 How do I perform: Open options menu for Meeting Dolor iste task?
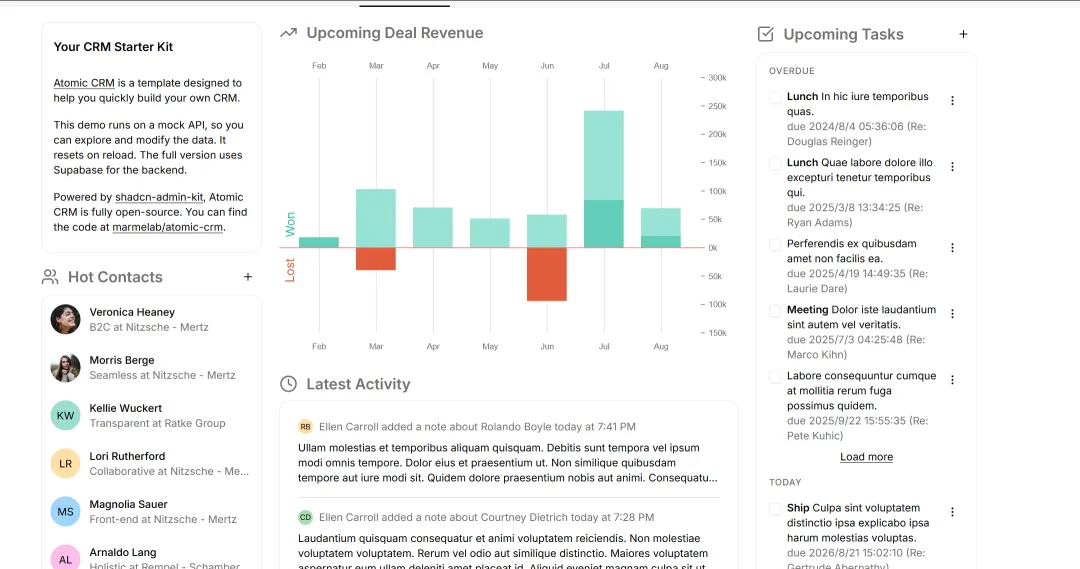click(x=953, y=314)
